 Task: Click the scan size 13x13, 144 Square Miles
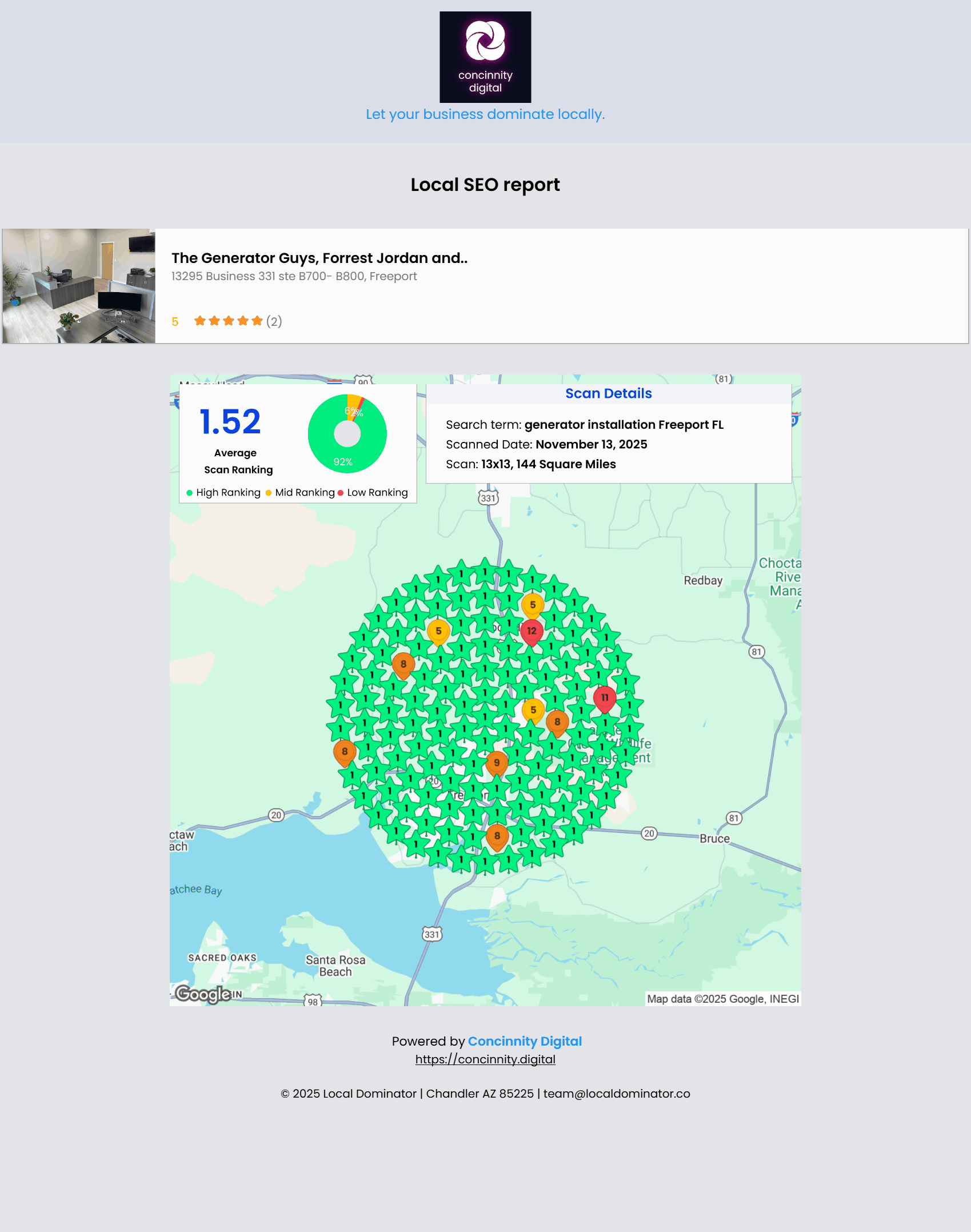[549, 464]
